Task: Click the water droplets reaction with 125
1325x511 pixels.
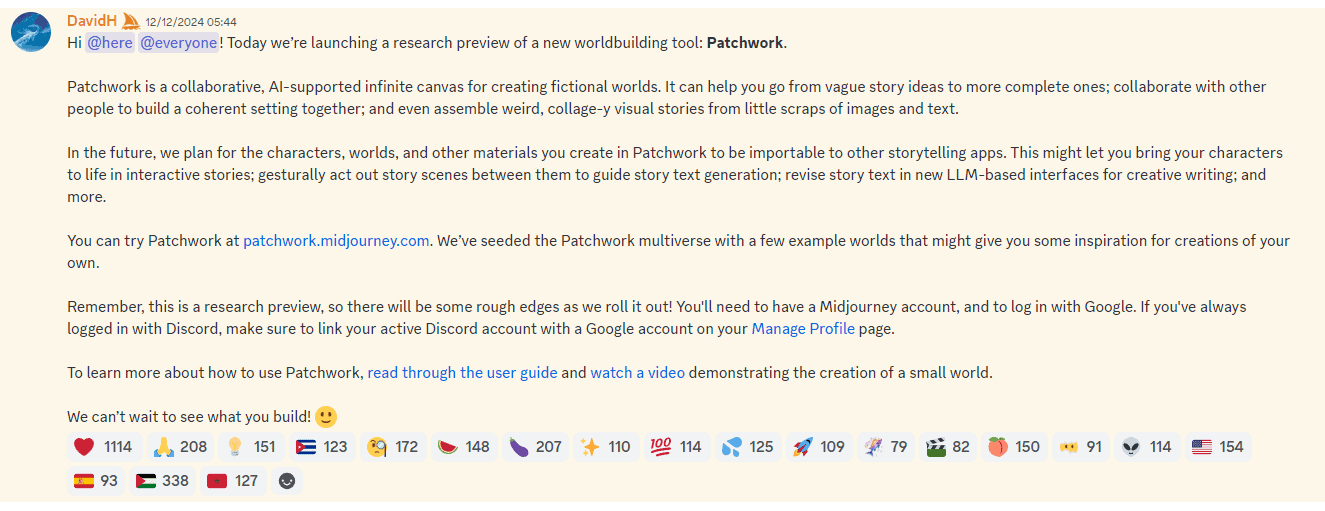Action: (748, 447)
